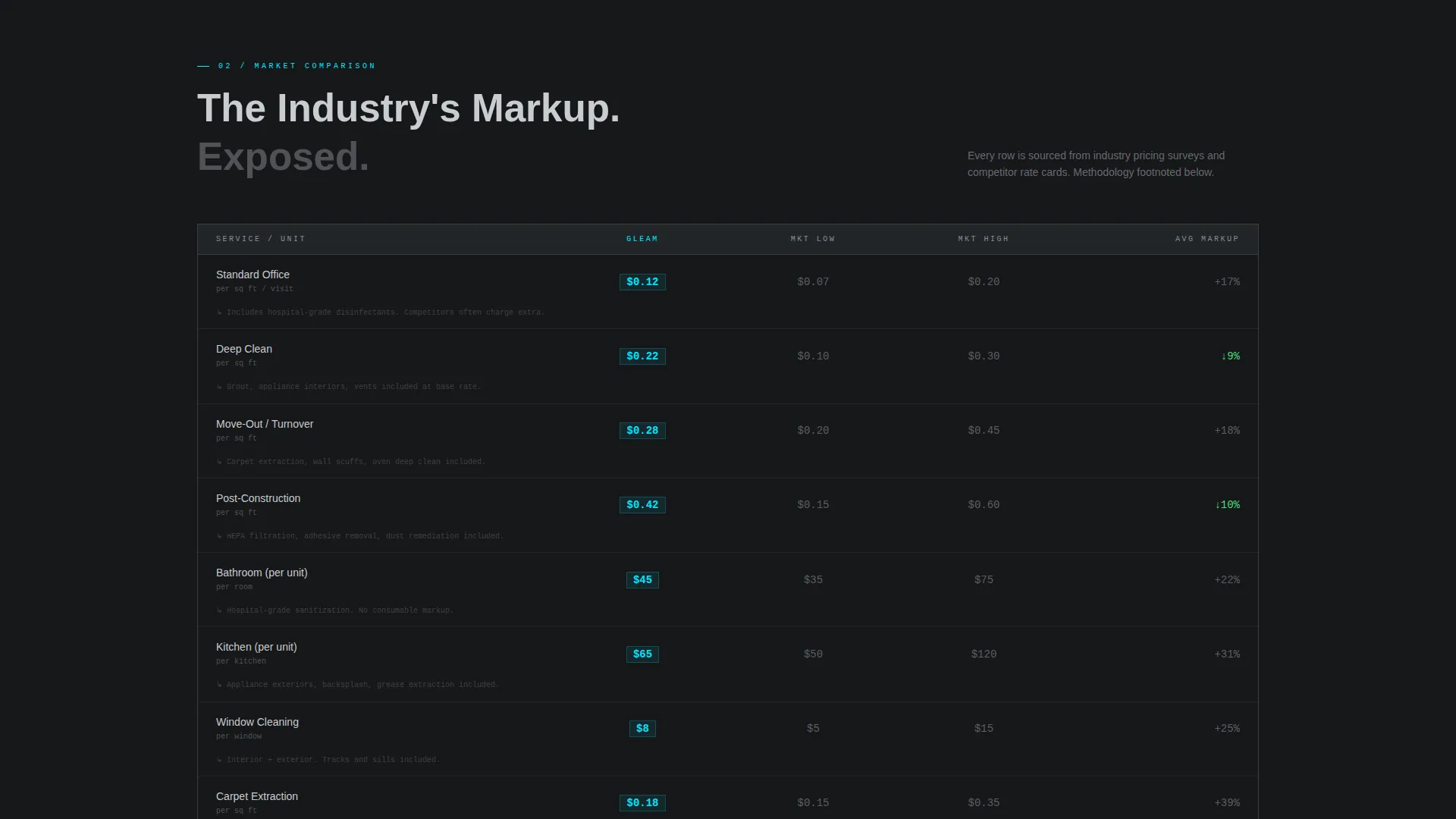
Task: Click the green ↓9% markup indicator
Action: pyautogui.click(x=1231, y=356)
